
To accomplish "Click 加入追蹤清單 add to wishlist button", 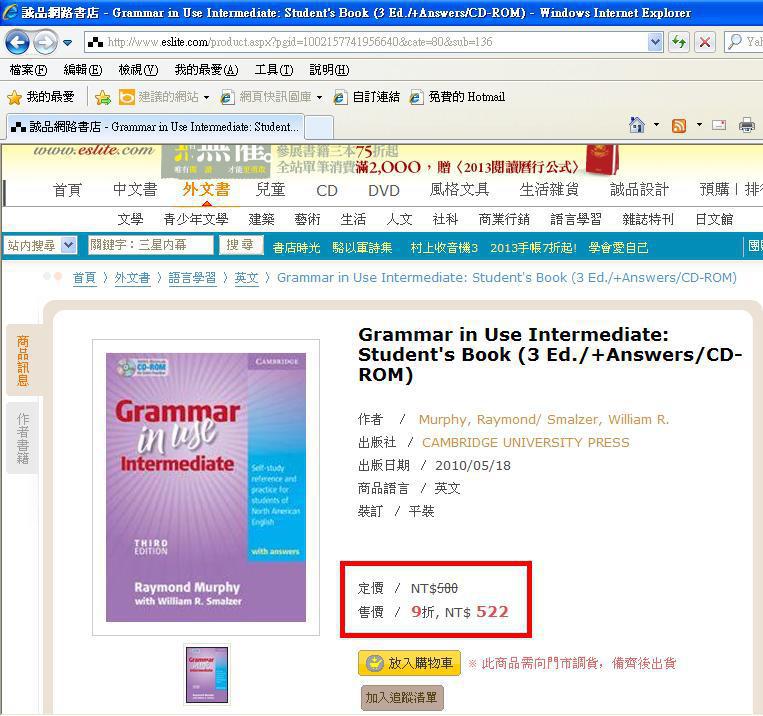I will click(x=401, y=698).
